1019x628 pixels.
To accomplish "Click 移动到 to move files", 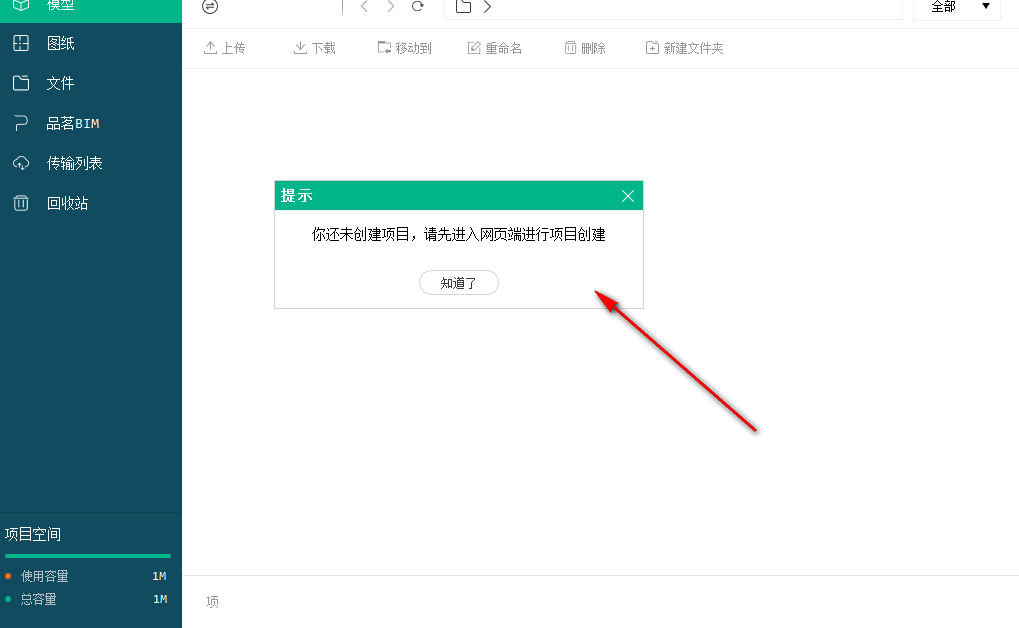I will click(x=404, y=47).
